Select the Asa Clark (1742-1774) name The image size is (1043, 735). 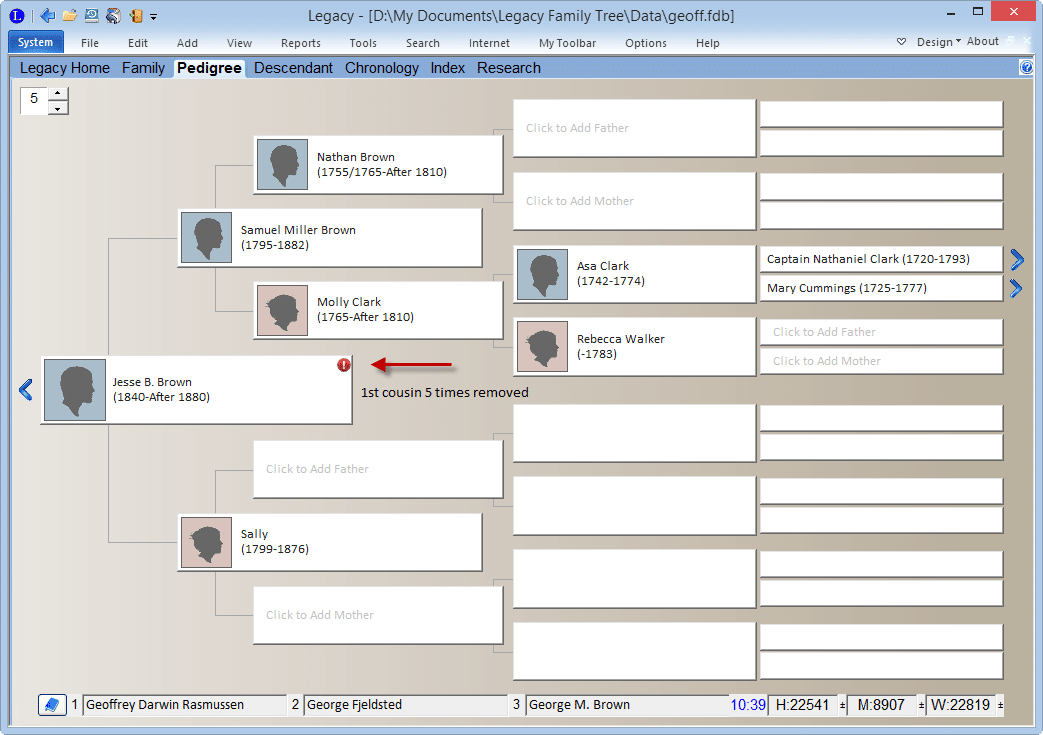pyautogui.click(x=611, y=273)
